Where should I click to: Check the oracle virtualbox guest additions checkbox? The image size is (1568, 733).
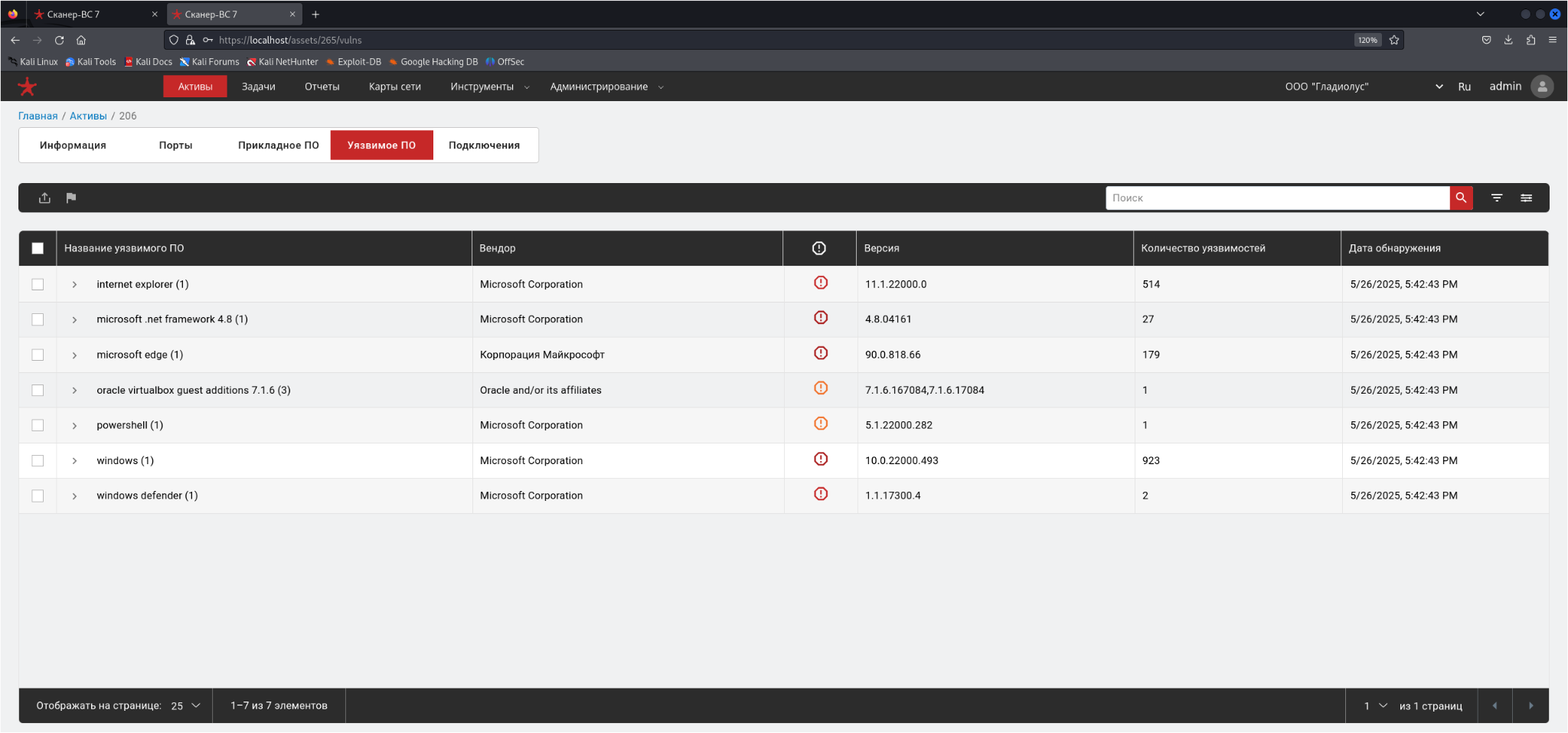38,390
